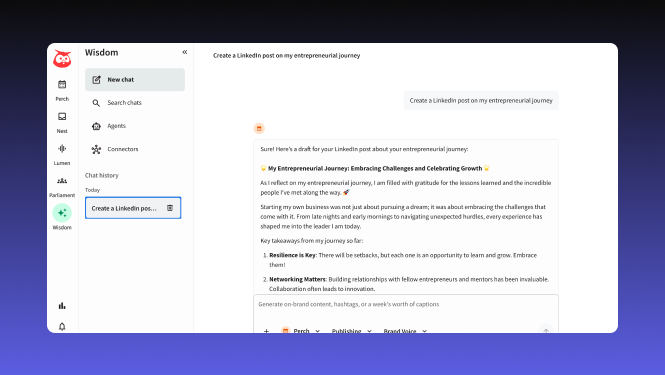Open the Agents section
The height and width of the screenshot is (375, 665).
click(135, 126)
